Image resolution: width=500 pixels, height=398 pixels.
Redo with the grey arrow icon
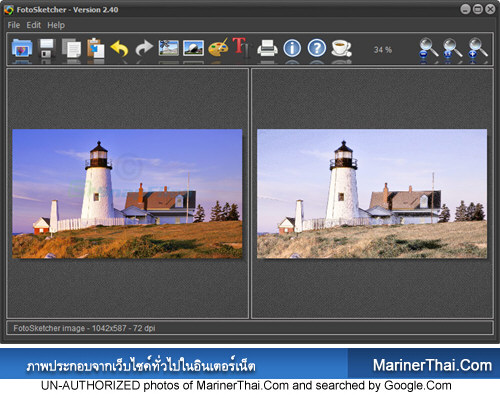click(144, 48)
